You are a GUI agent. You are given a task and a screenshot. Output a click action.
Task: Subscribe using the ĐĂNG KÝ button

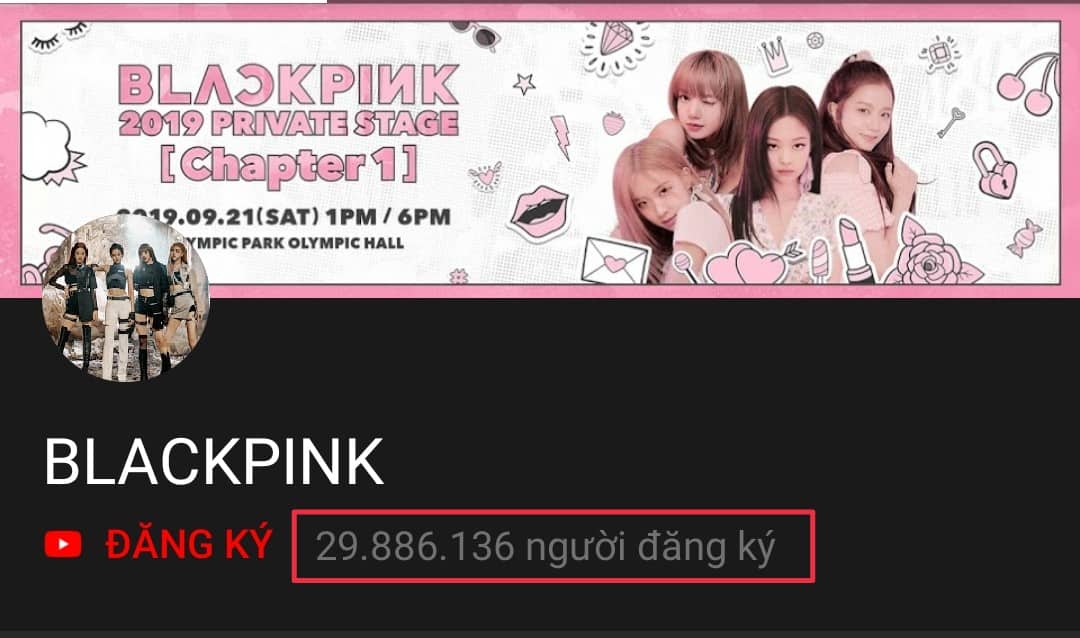(x=189, y=544)
